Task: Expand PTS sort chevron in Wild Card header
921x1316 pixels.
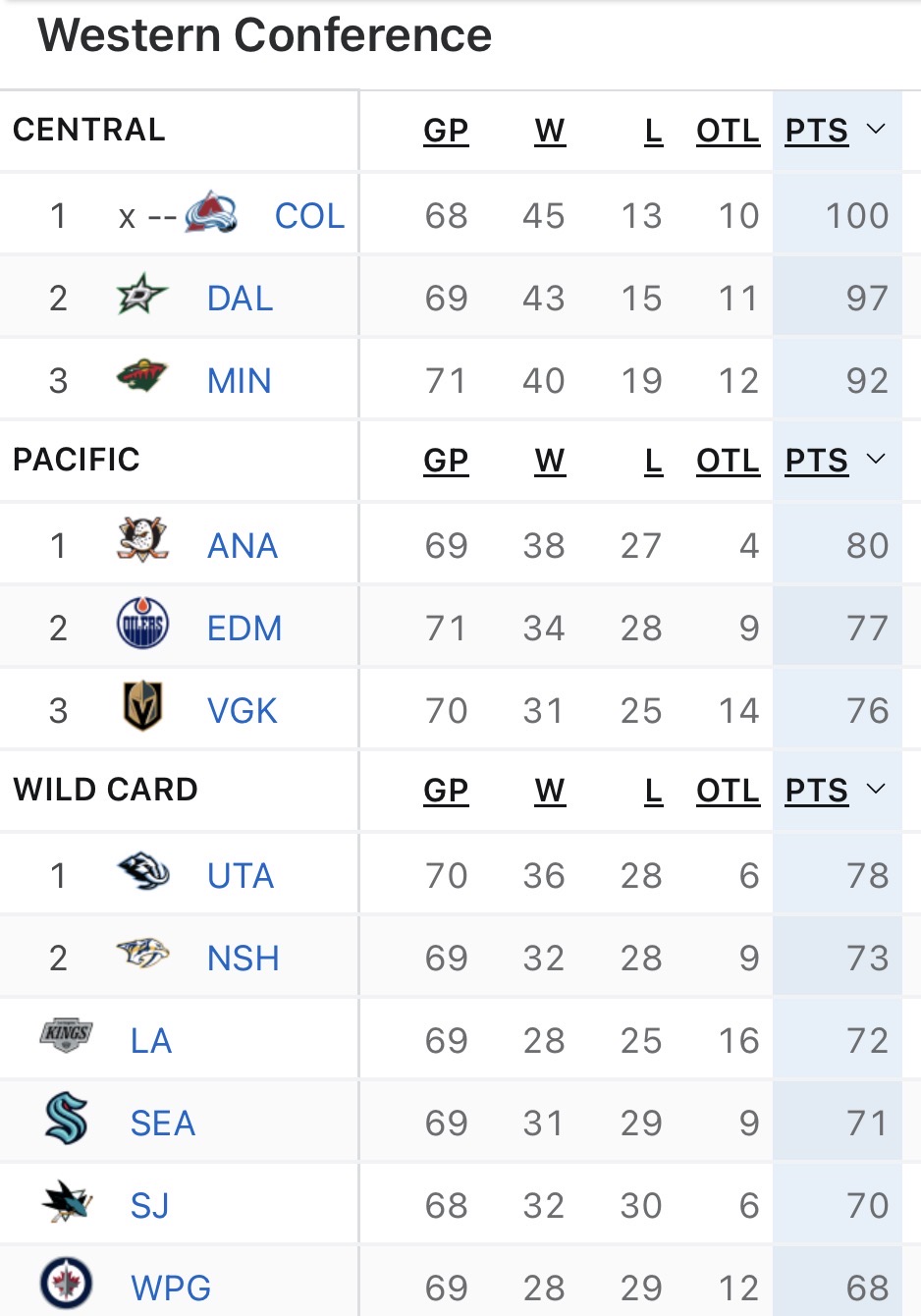Action: [877, 790]
